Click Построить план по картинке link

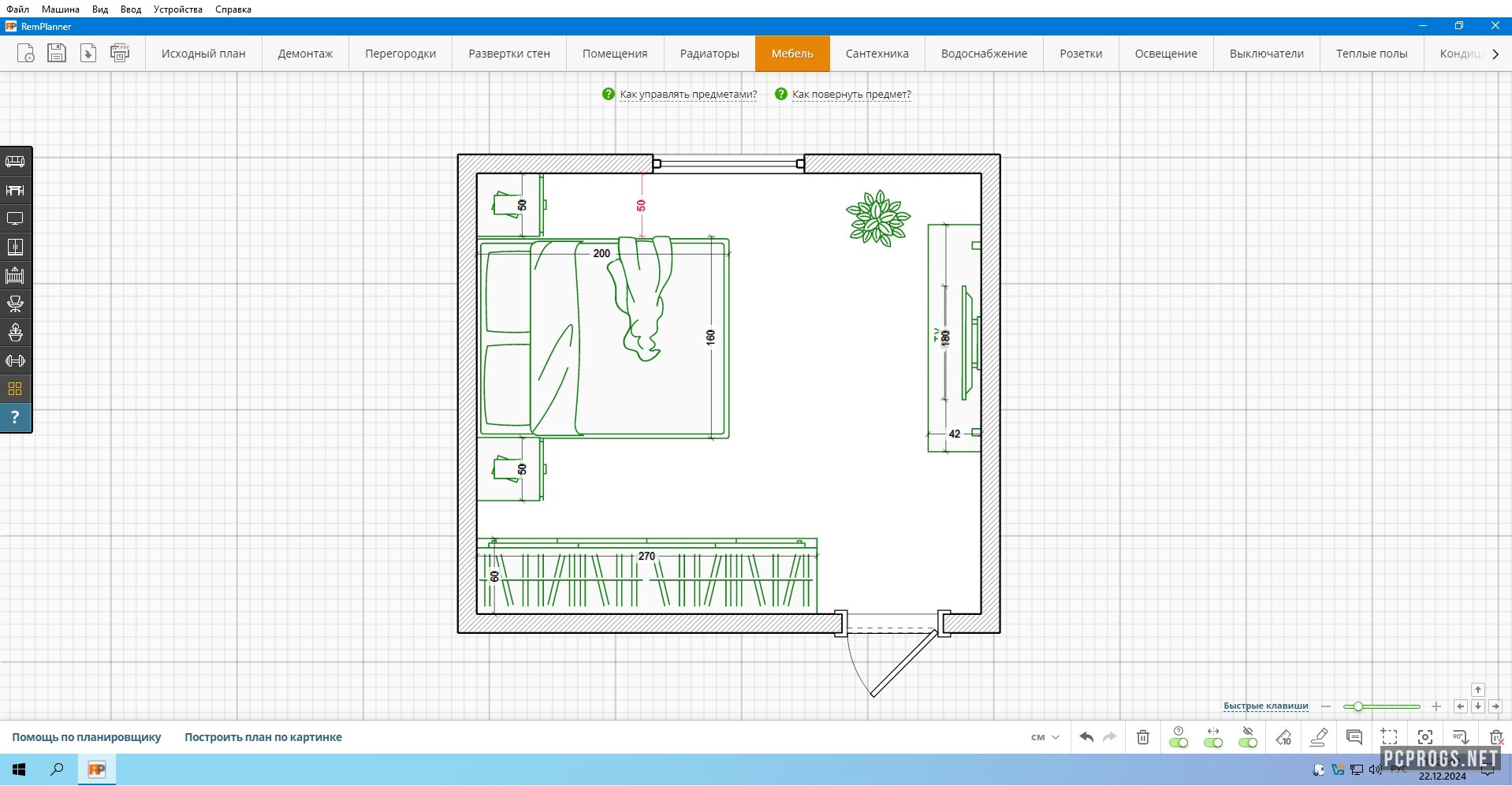click(263, 737)
